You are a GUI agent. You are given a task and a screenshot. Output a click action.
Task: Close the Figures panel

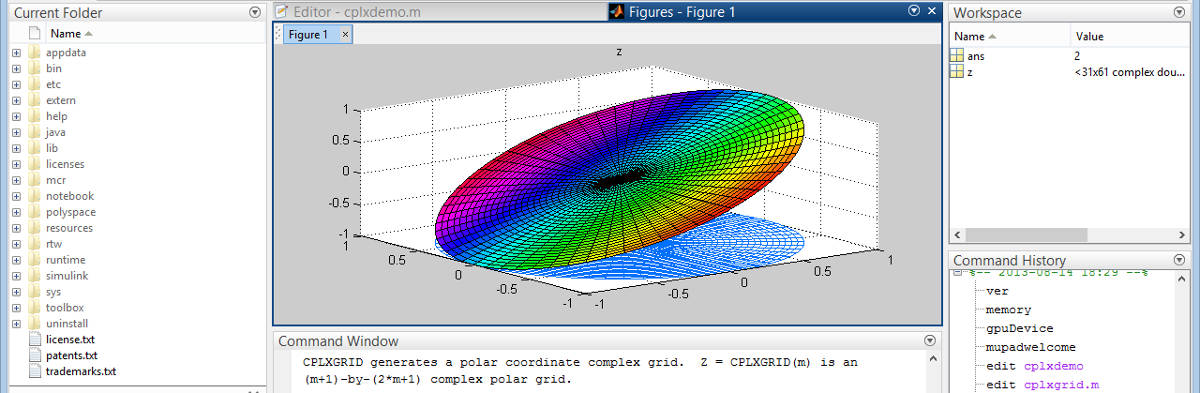pos(932,11)
